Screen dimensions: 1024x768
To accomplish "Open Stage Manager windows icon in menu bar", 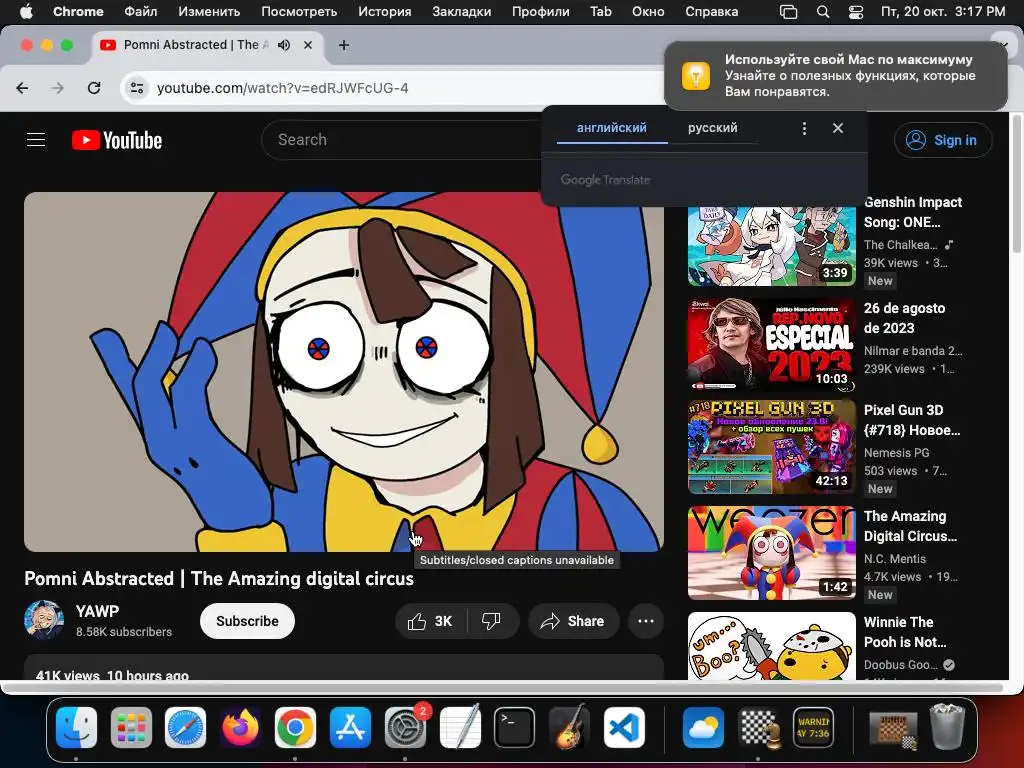I will point(789,12).
